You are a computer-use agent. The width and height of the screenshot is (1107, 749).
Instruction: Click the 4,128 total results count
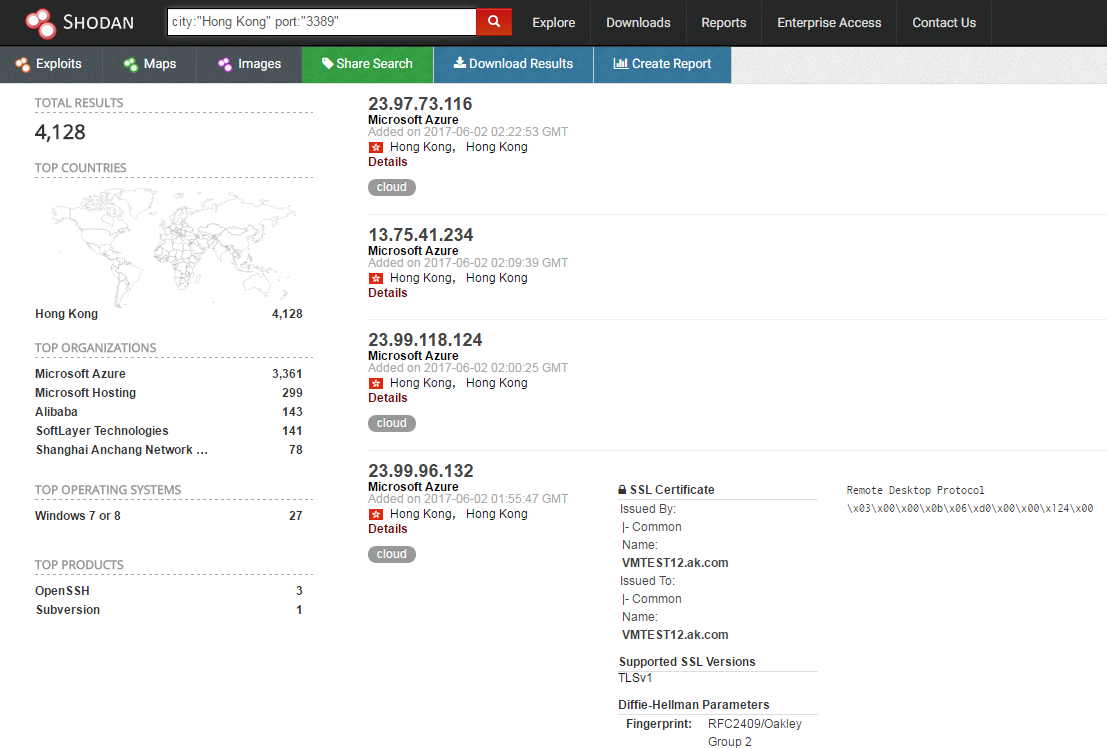pos(60,132)
